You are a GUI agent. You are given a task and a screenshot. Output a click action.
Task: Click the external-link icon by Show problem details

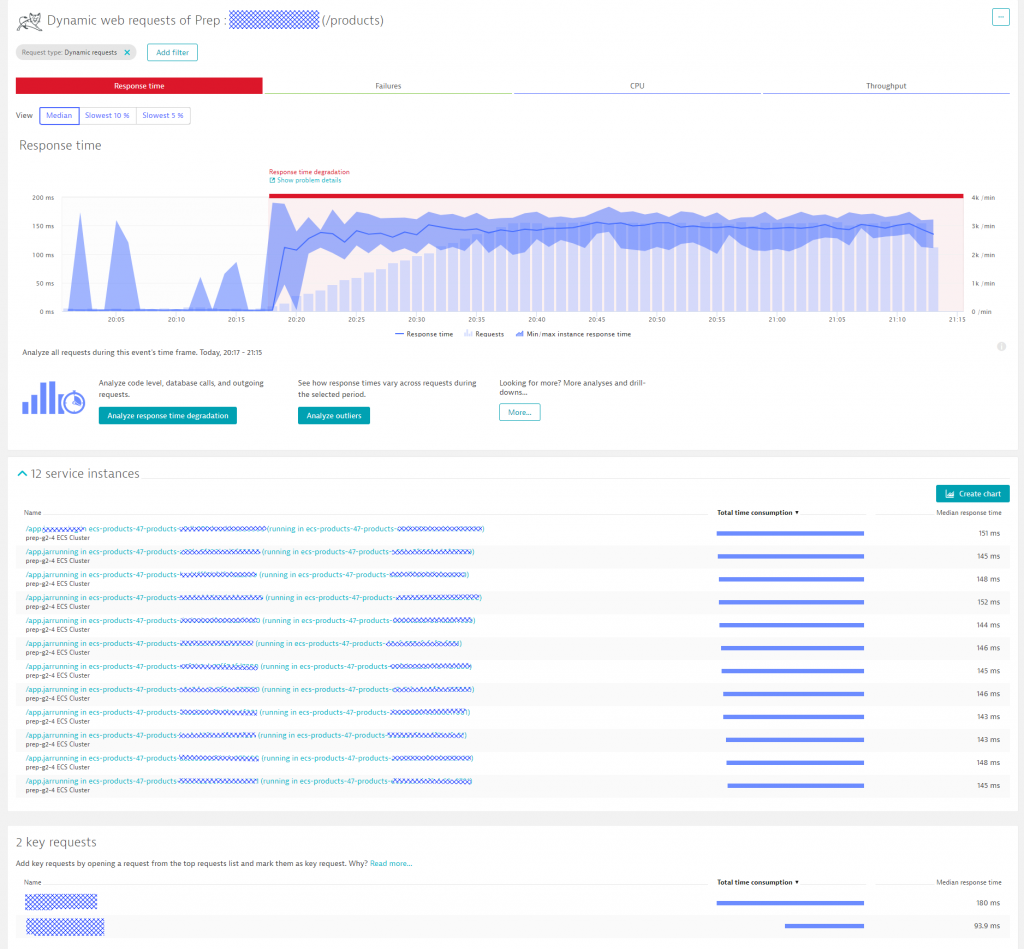coord(272,181)
